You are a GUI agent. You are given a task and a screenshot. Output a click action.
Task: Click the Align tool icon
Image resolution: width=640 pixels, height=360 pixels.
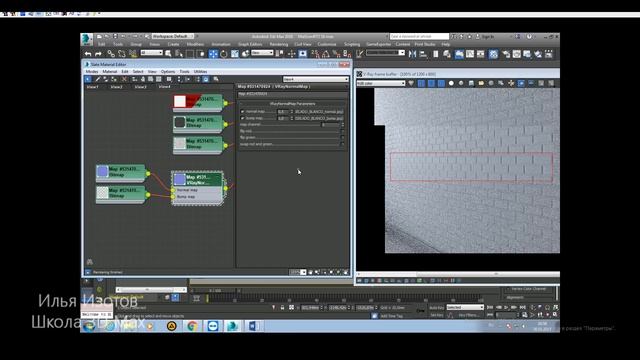tap(423, 54)
